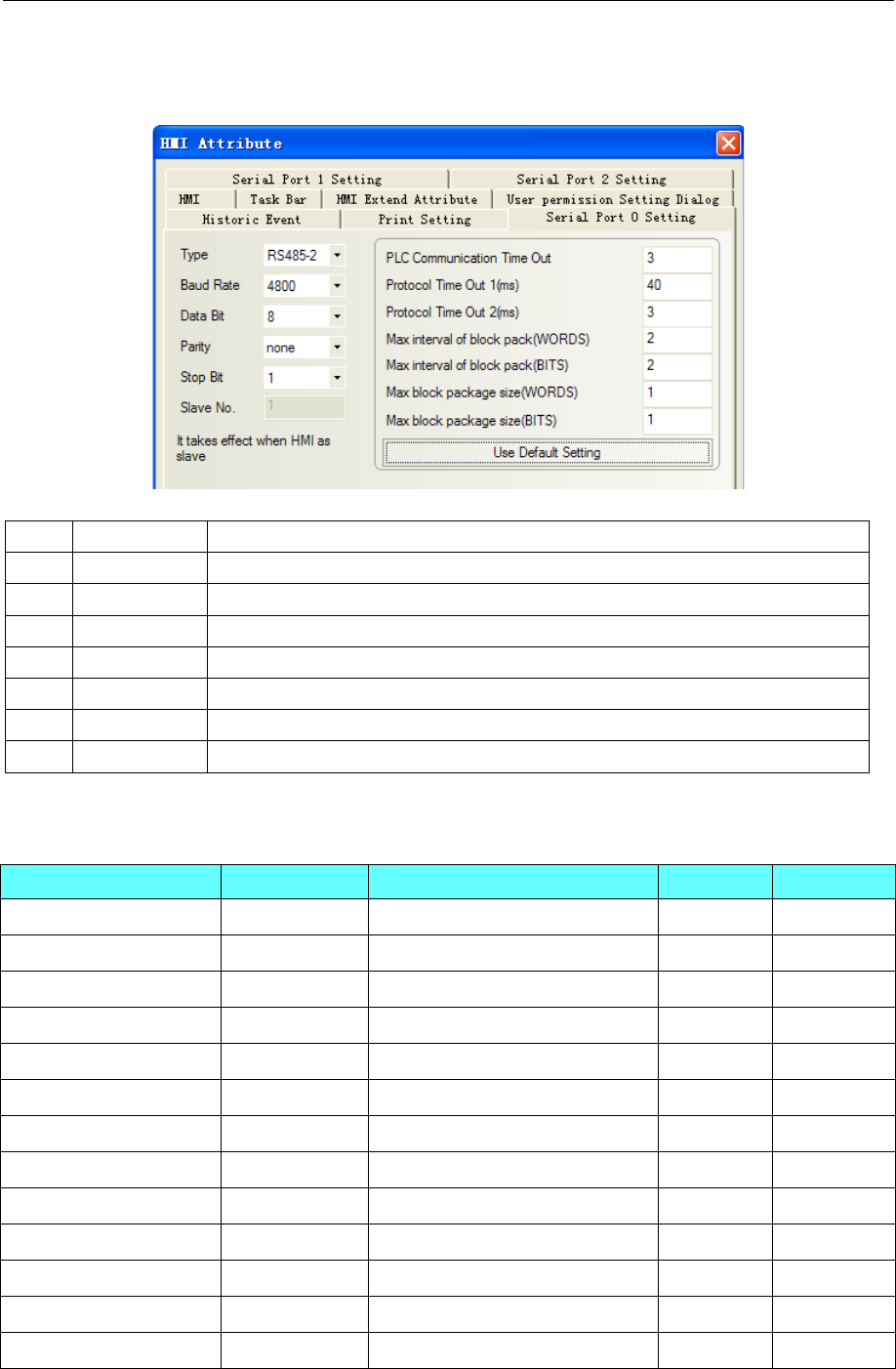Click the 'HMI Attribute' title text
Screen dimensions: 896x1369
click(x=222, y=144)
